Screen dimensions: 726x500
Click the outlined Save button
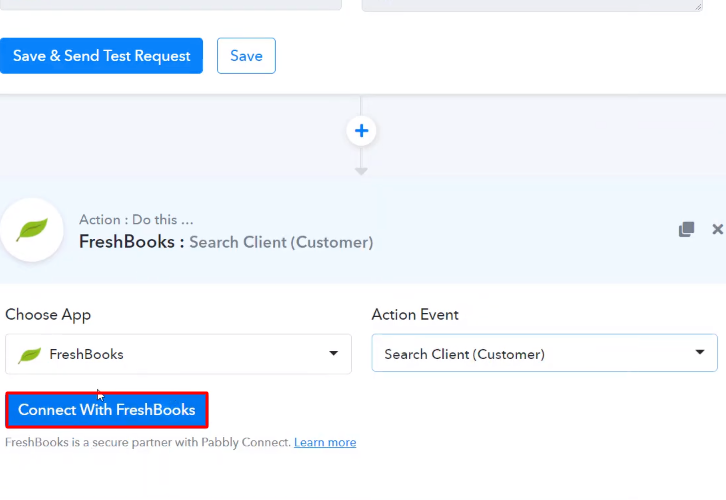[246, 56]
